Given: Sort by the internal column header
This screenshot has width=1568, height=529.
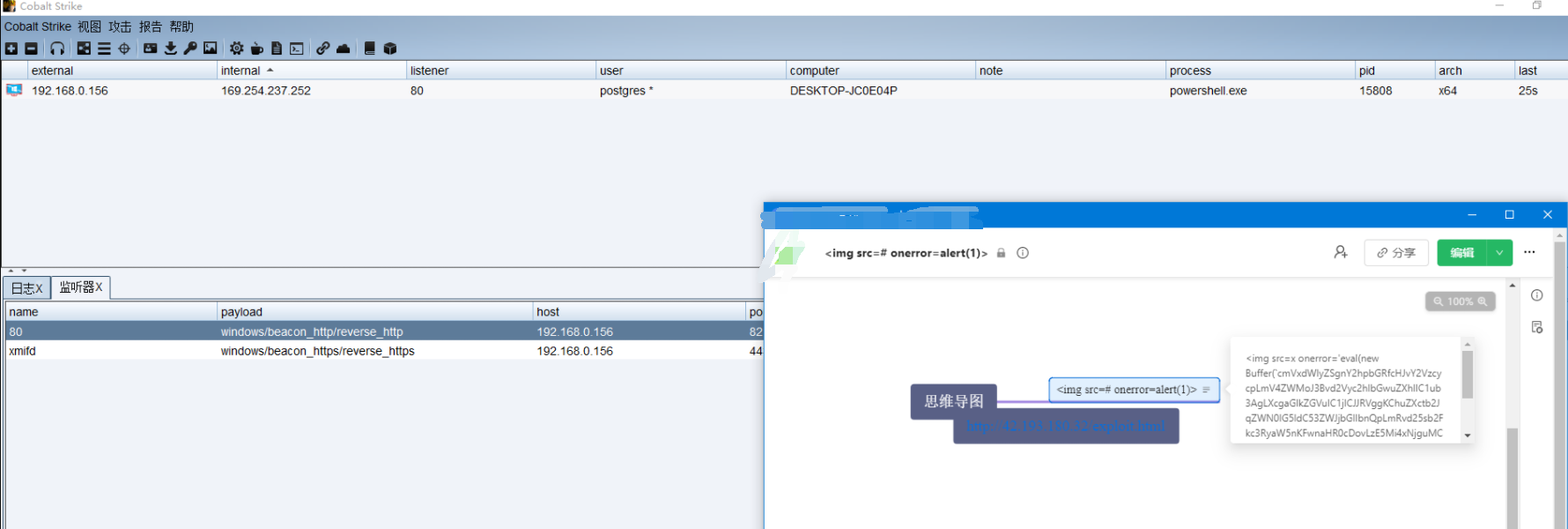Looking at the screenshot, I should pos(311,71).
